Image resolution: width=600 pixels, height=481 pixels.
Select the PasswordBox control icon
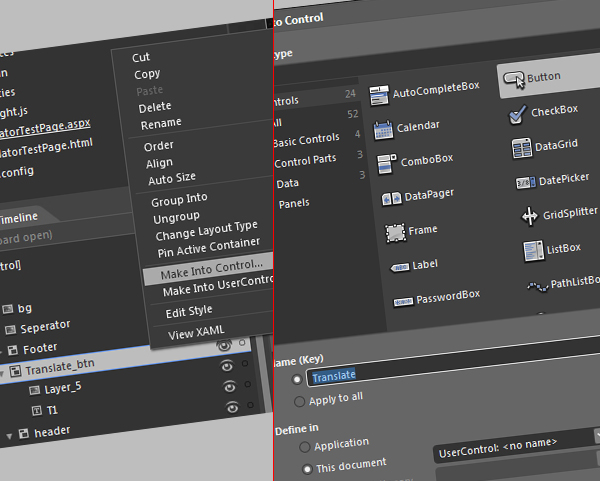403,302
